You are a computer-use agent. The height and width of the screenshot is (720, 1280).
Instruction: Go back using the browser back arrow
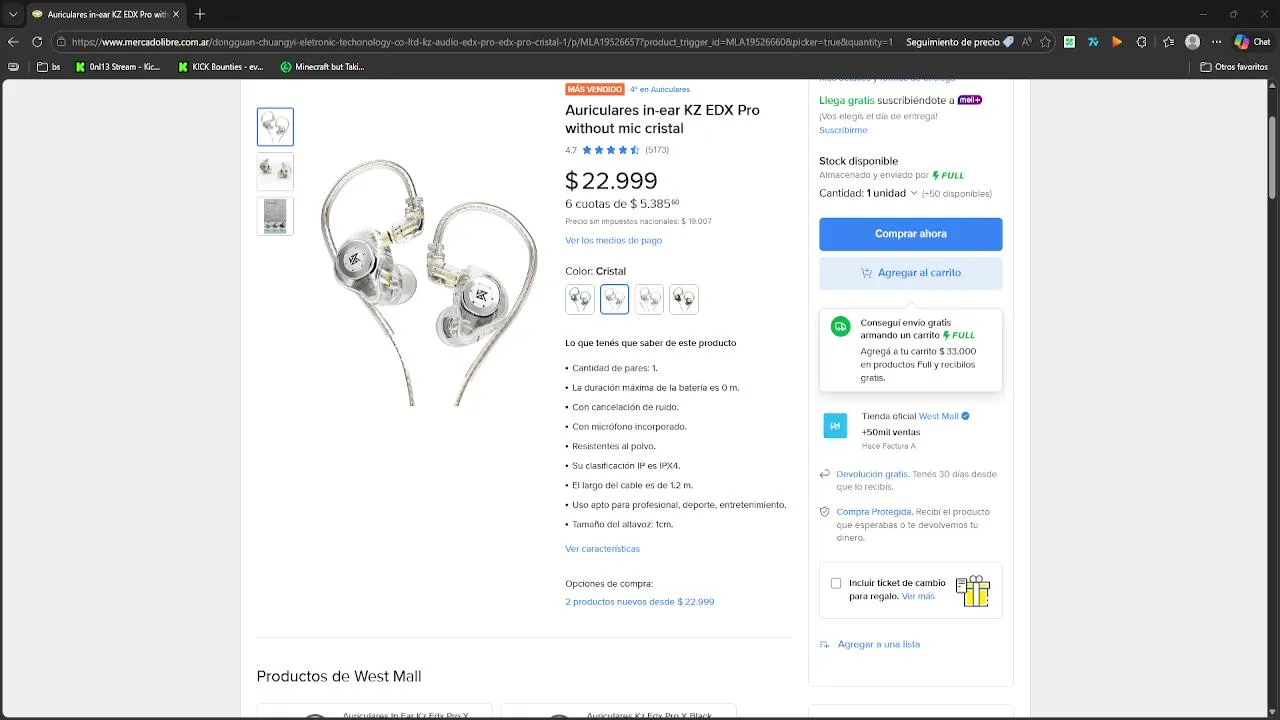tap(13, 42)
